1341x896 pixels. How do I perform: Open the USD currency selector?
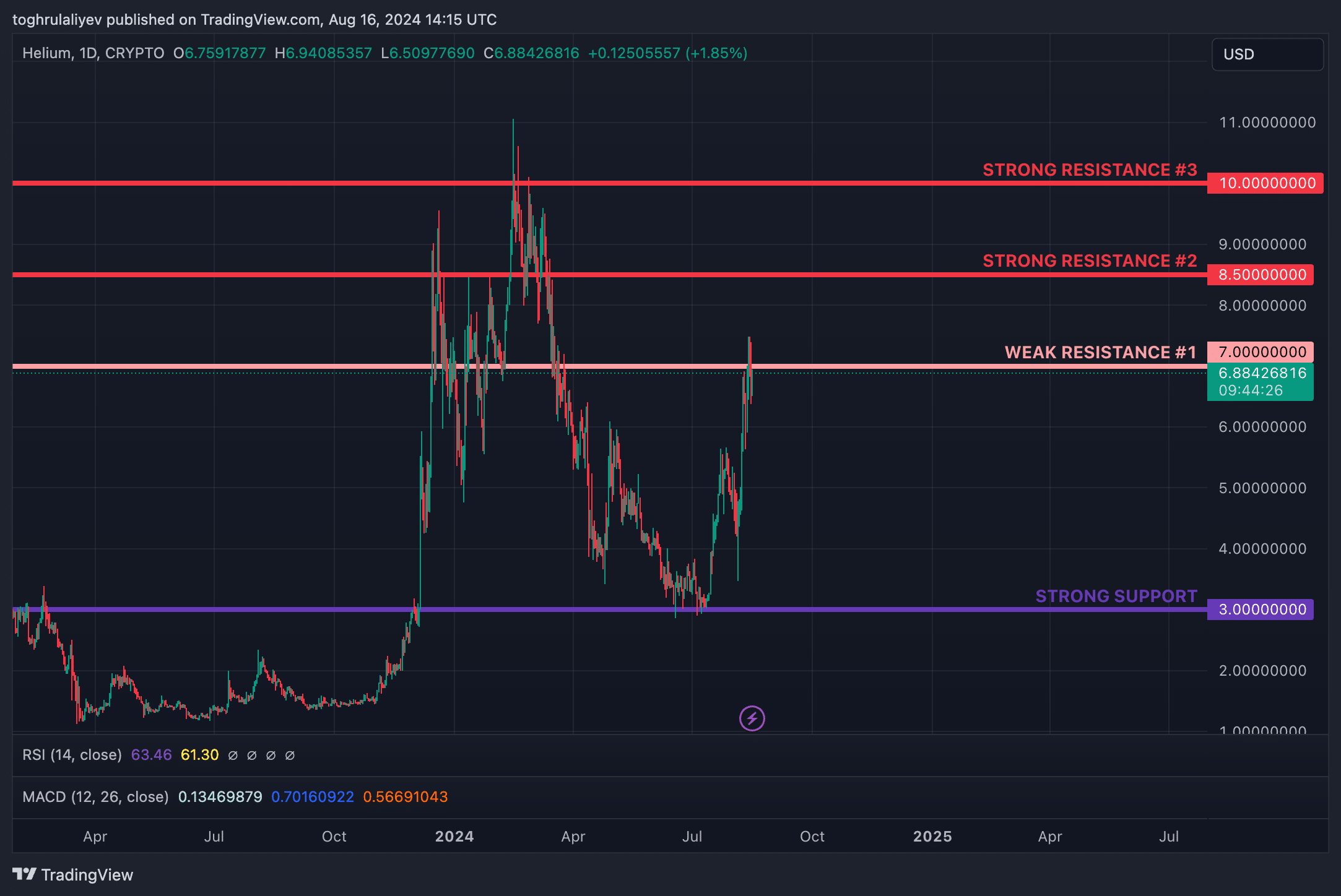click(x=1267, y=54)
